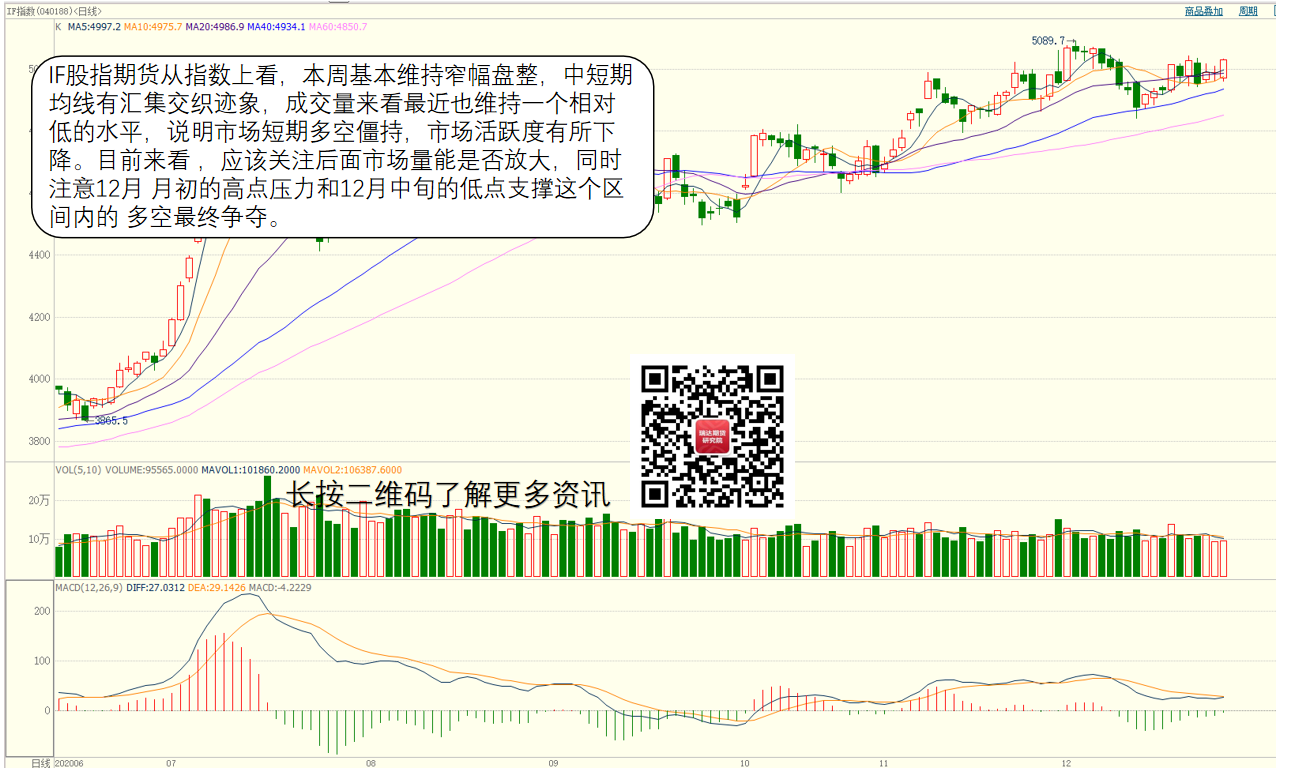
Task: Click the 5089.7 high price marker
Action: [1049, 41]
